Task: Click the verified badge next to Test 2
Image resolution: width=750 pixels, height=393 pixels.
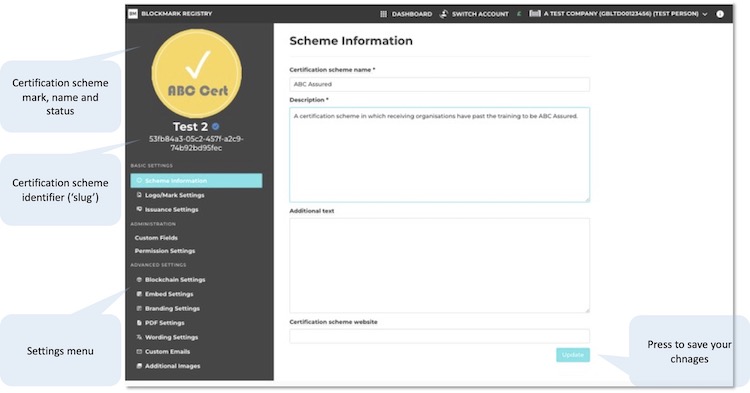Action: (216, 127)
